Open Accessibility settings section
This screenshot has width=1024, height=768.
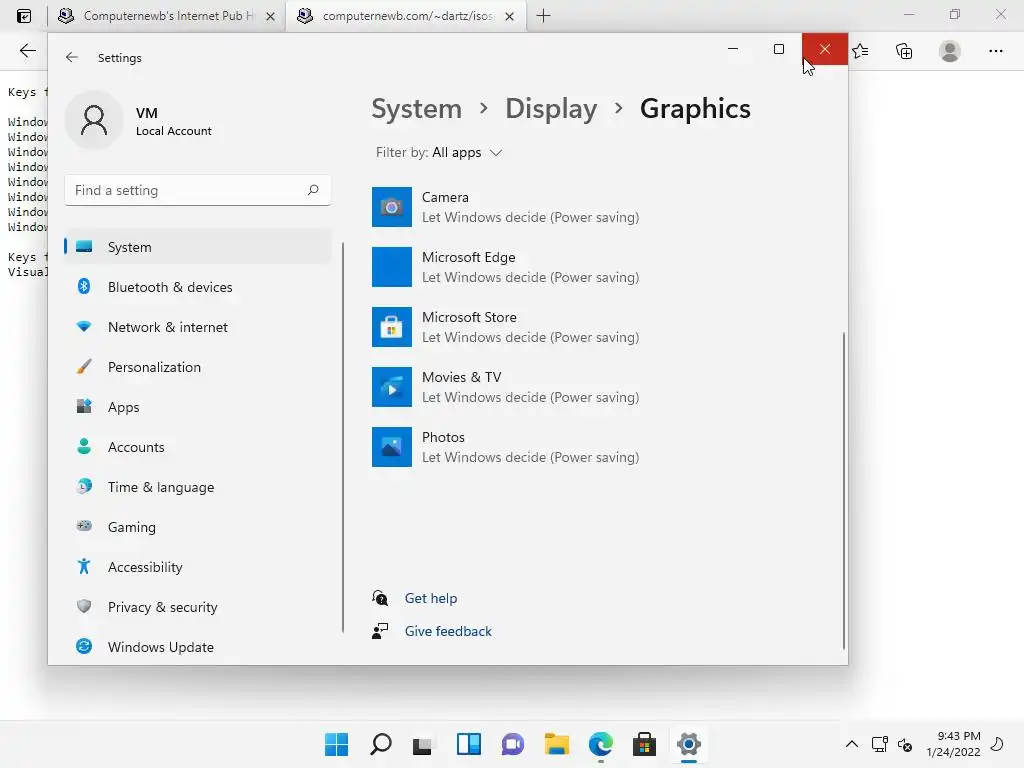click(198, 567)
